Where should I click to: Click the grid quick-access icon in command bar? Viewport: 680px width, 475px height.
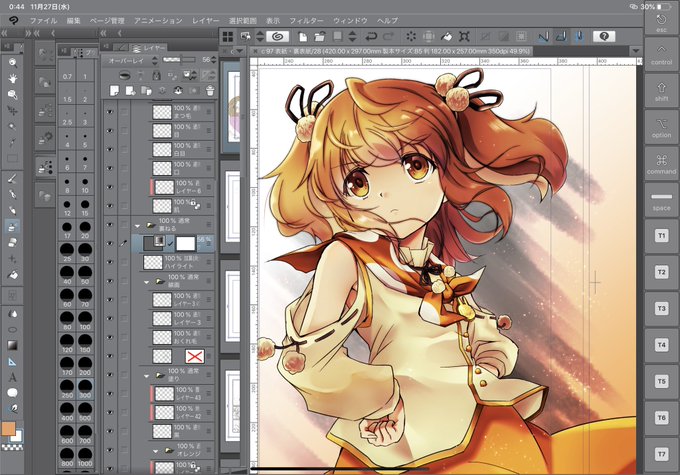(228, 37)
